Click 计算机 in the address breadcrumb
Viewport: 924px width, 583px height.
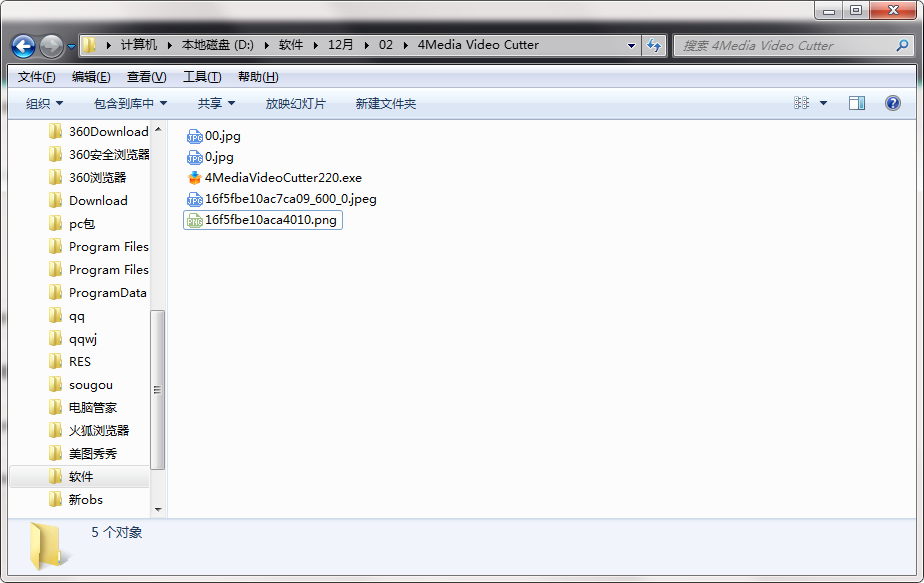click(139, 45)
